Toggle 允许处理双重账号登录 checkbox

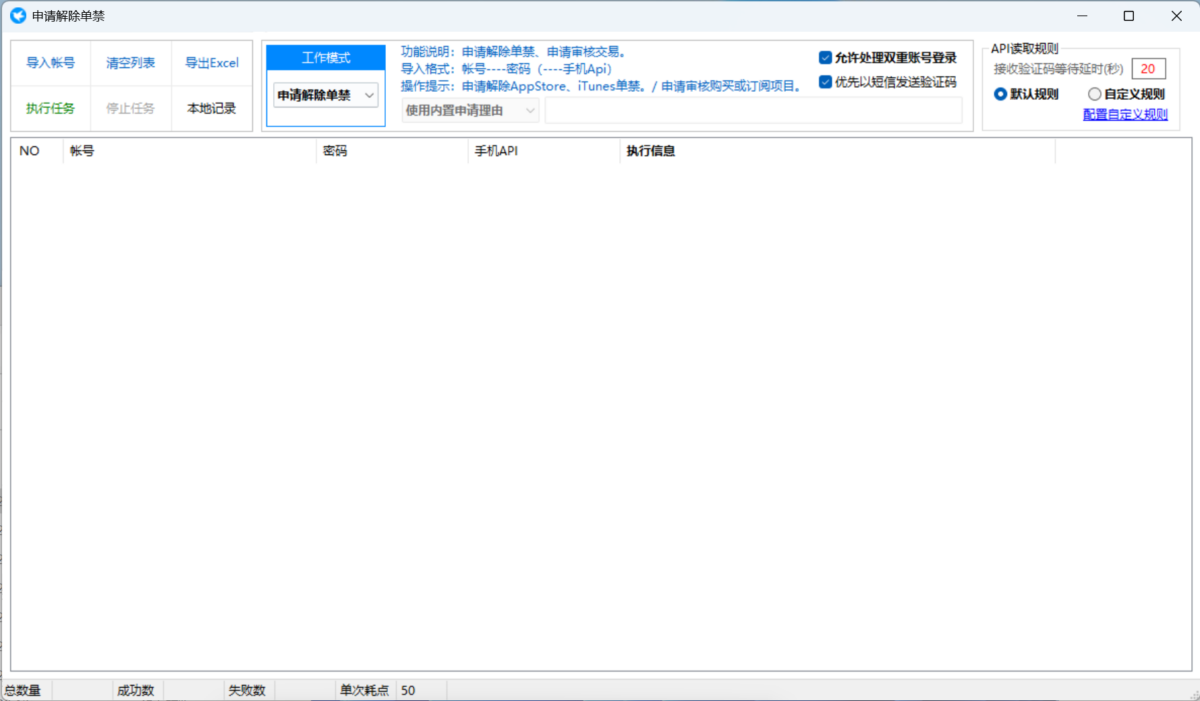(825, 58)
